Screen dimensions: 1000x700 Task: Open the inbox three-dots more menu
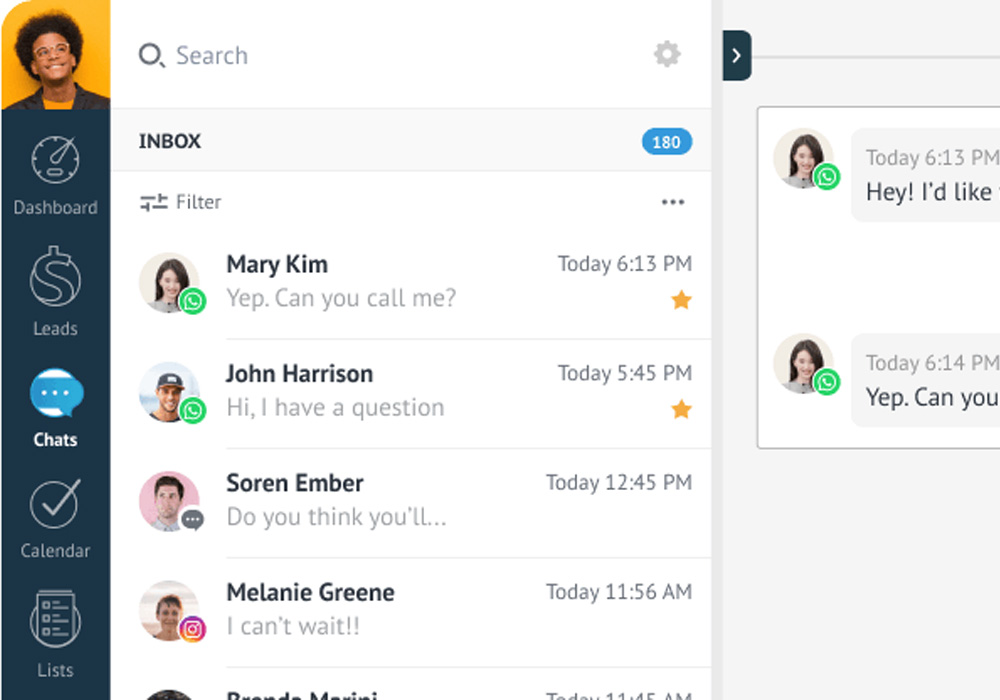coord(673,202)
